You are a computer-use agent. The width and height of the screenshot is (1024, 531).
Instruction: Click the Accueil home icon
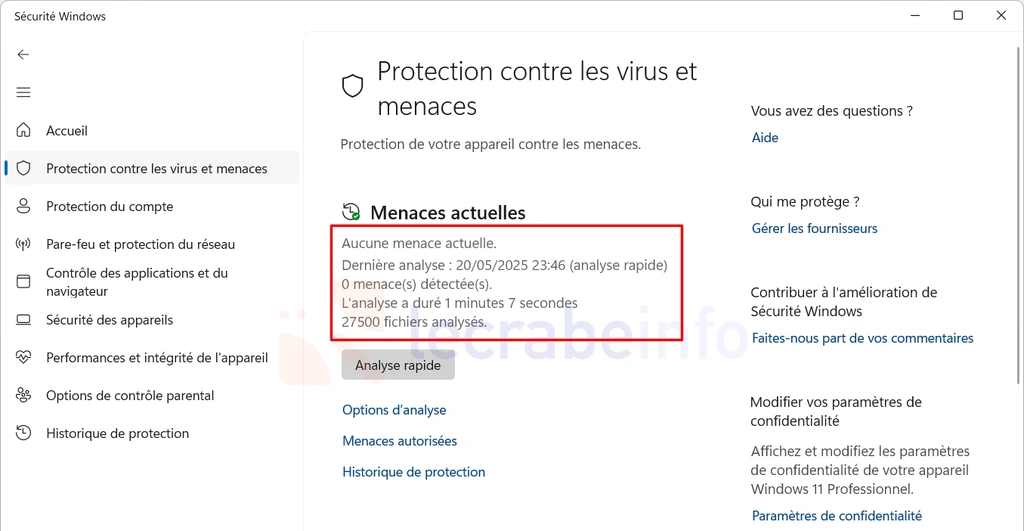coord(24,130)
